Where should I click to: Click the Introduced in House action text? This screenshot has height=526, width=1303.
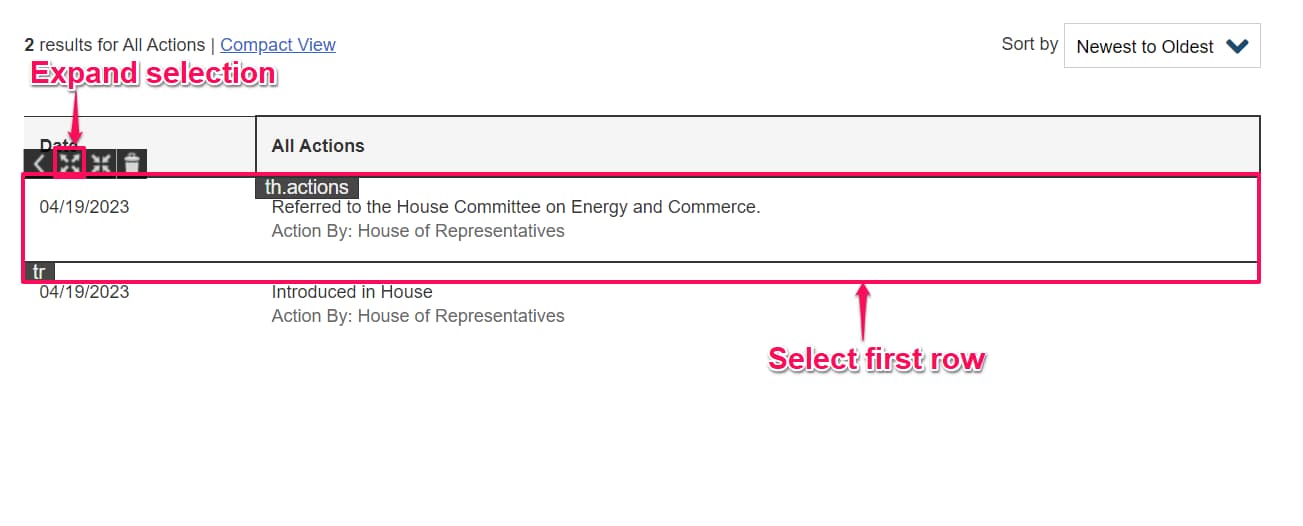(x=352, y=293)
